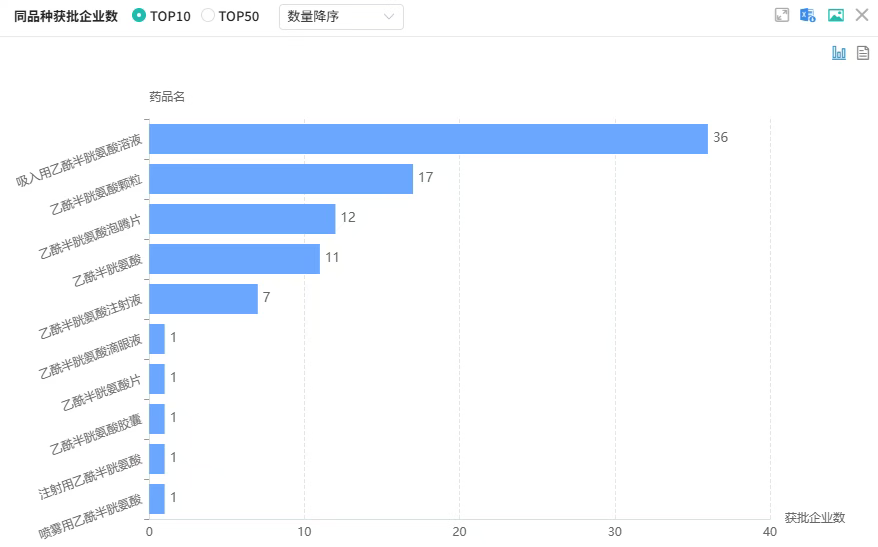Viewport: 878px width, 547px height.
Task: Switch to bar chart view
Action: click(x=839, y=53)
